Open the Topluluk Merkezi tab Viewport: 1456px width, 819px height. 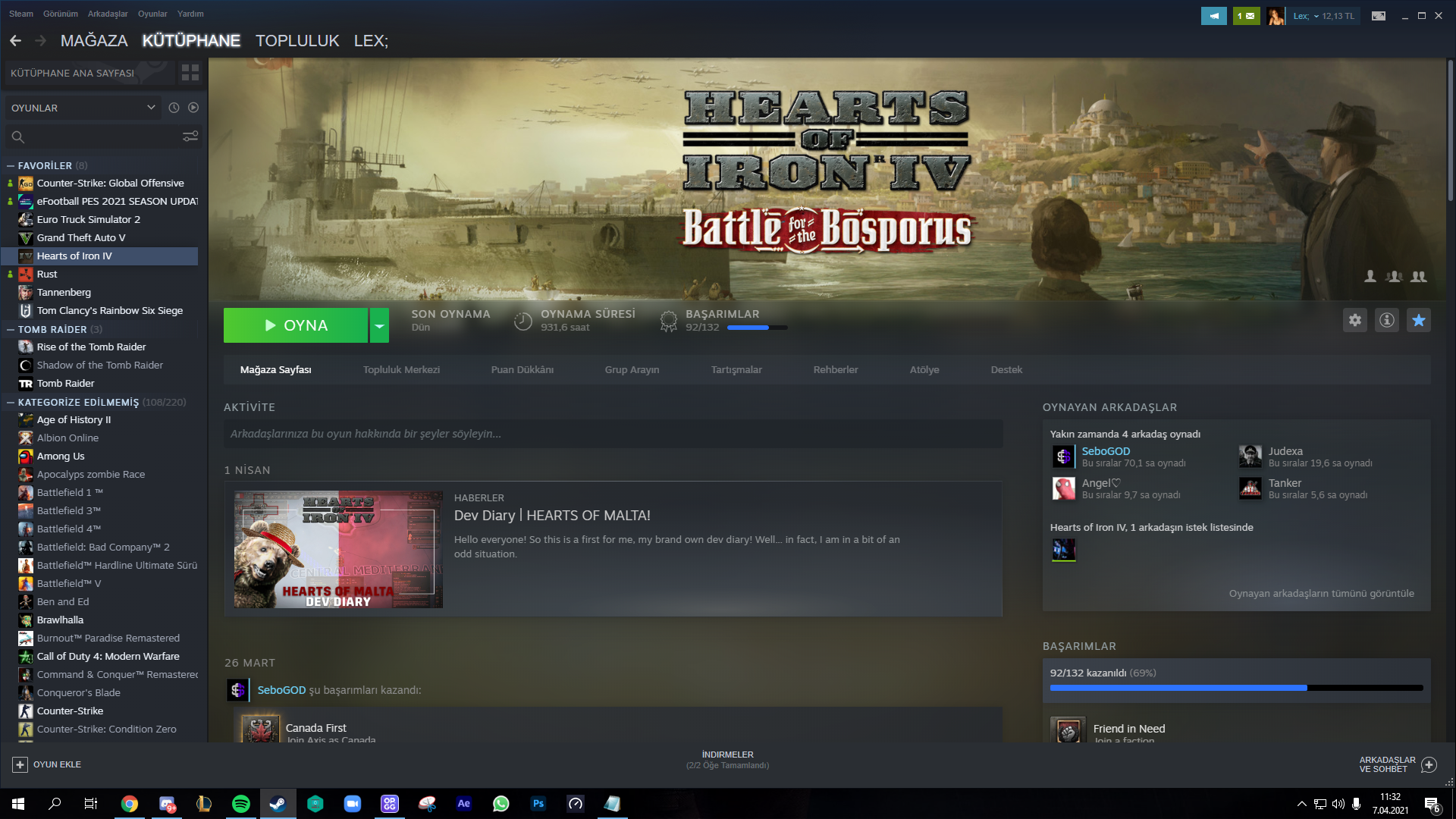(401, 370)
